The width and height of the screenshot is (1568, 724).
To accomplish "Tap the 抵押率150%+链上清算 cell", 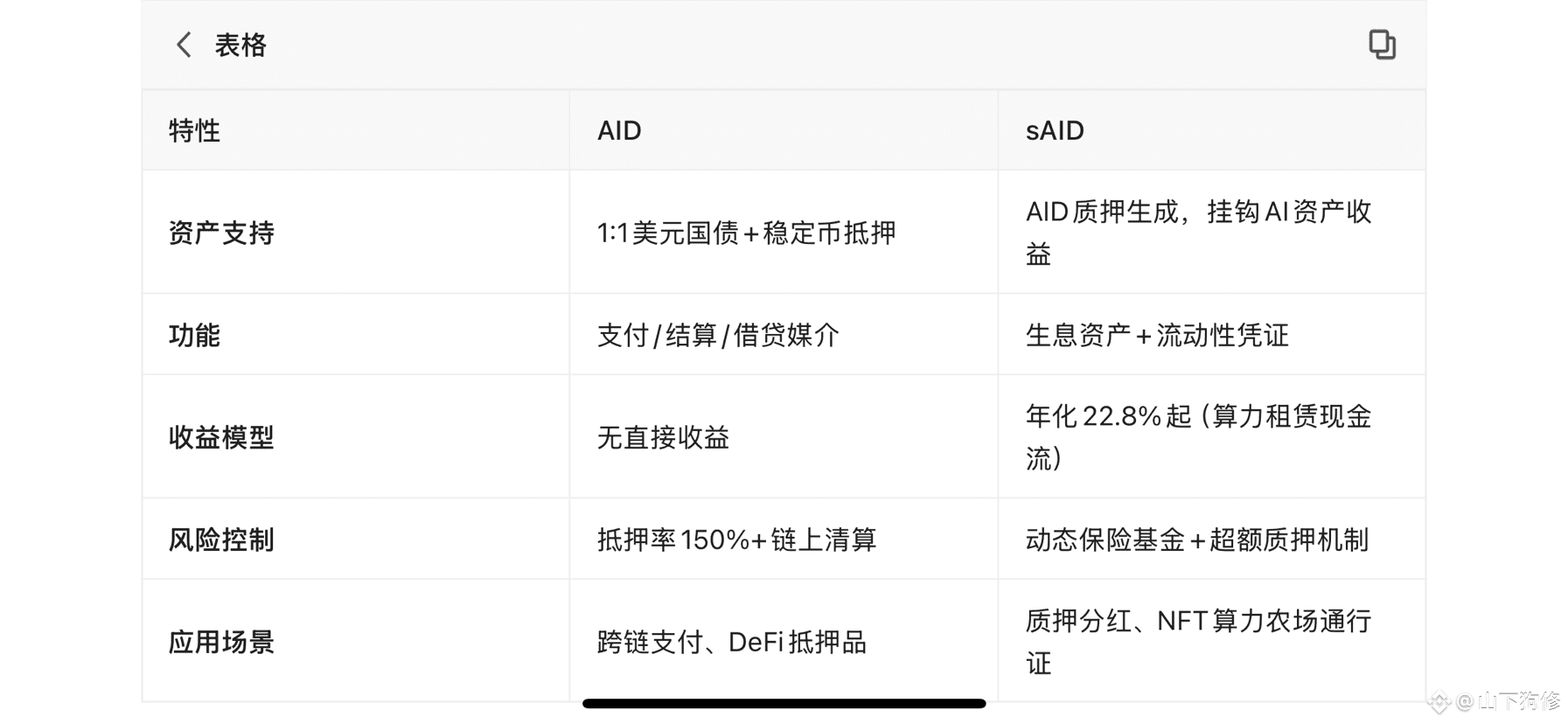I will [x=736, y=540].
